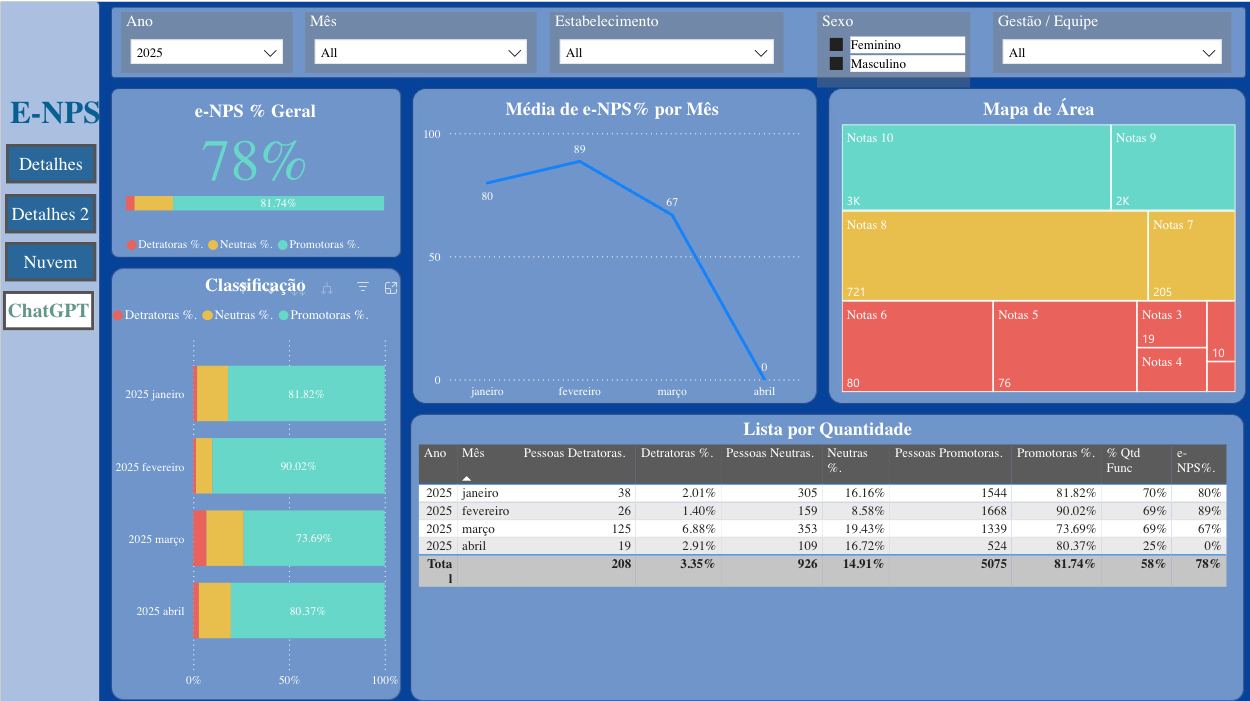Viewport: 1250px width, 701px height.
Task: Open the Estabelecimento dropdown
Action: click(666, 52)
